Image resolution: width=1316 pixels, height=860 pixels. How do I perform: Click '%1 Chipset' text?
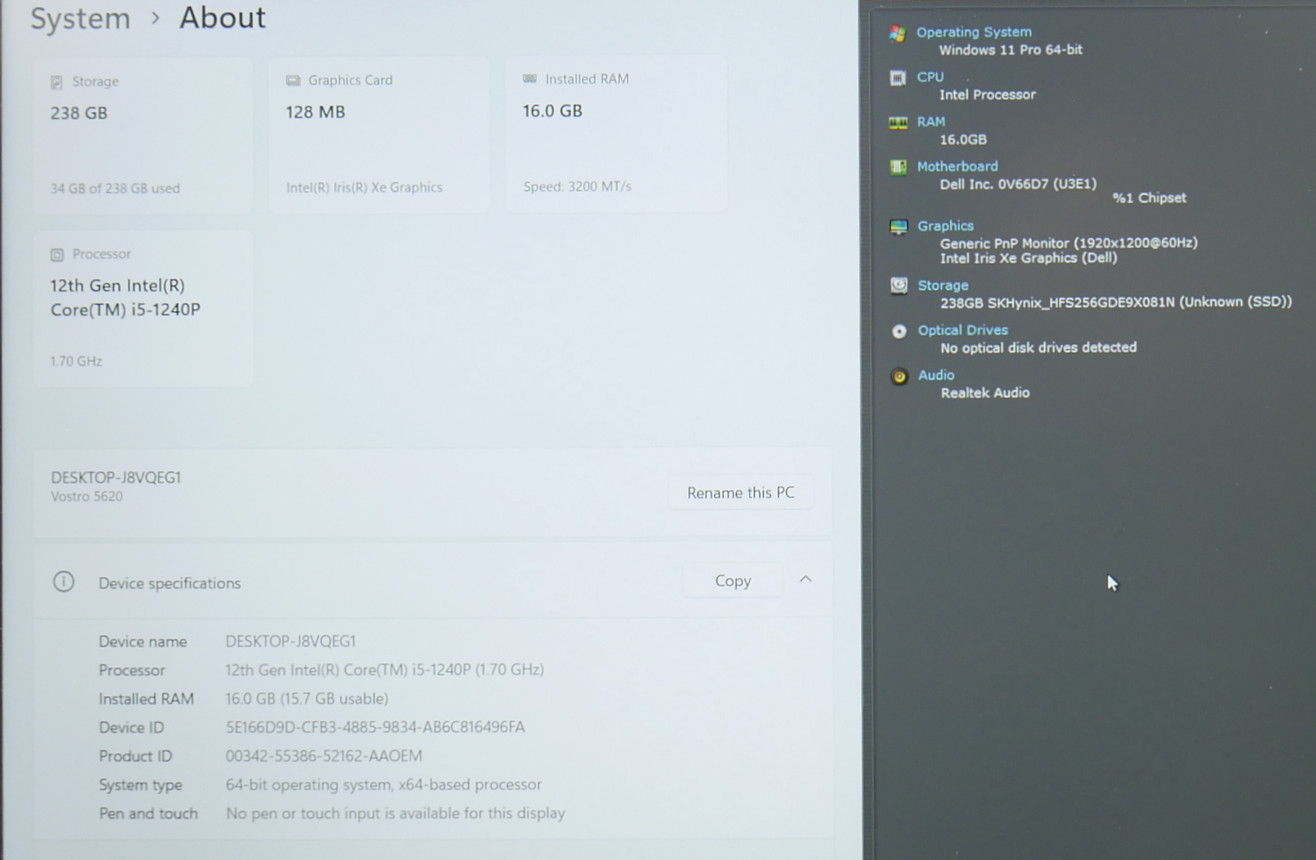[x=1149, y=198]
